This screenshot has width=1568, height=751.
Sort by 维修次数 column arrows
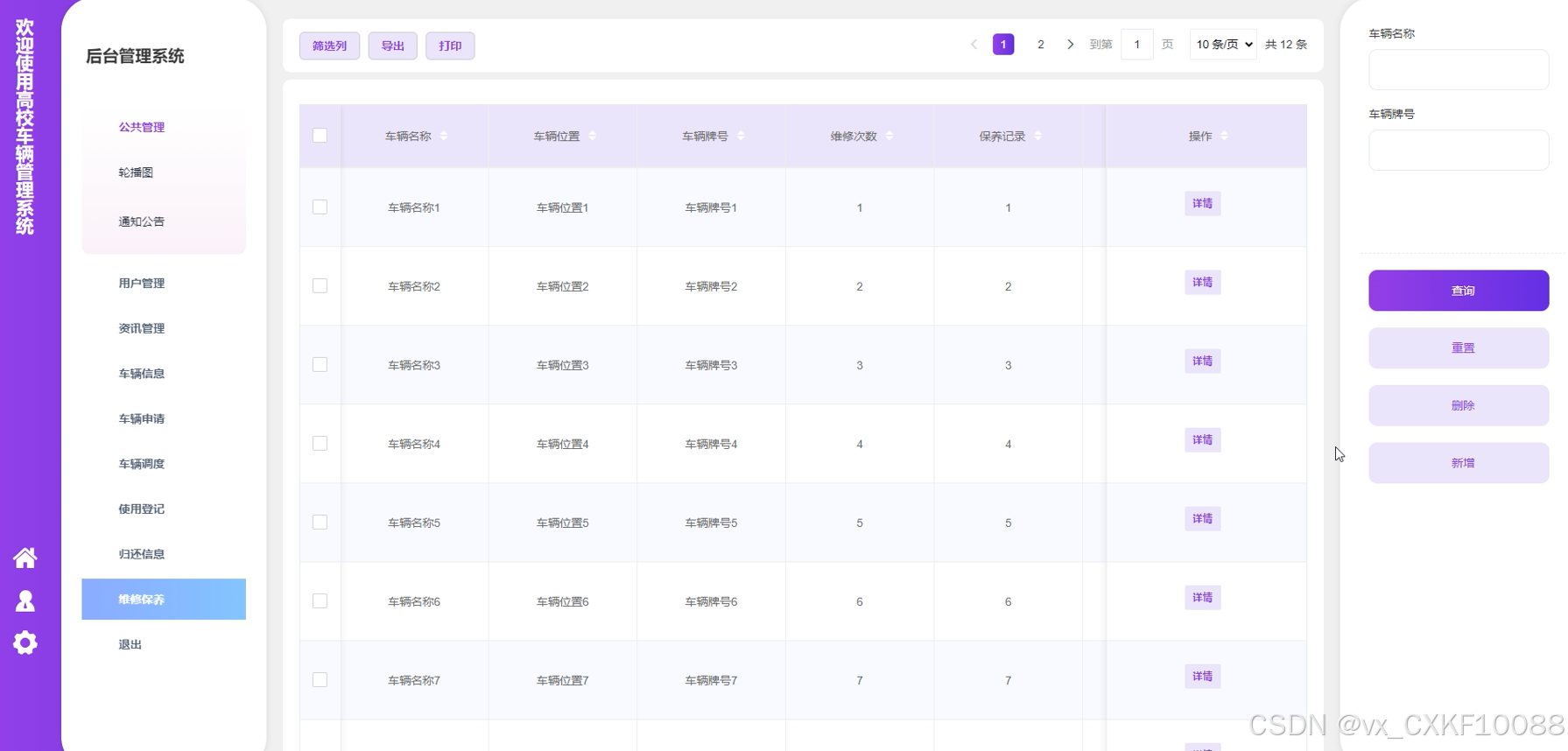click(x=889, y=136)
